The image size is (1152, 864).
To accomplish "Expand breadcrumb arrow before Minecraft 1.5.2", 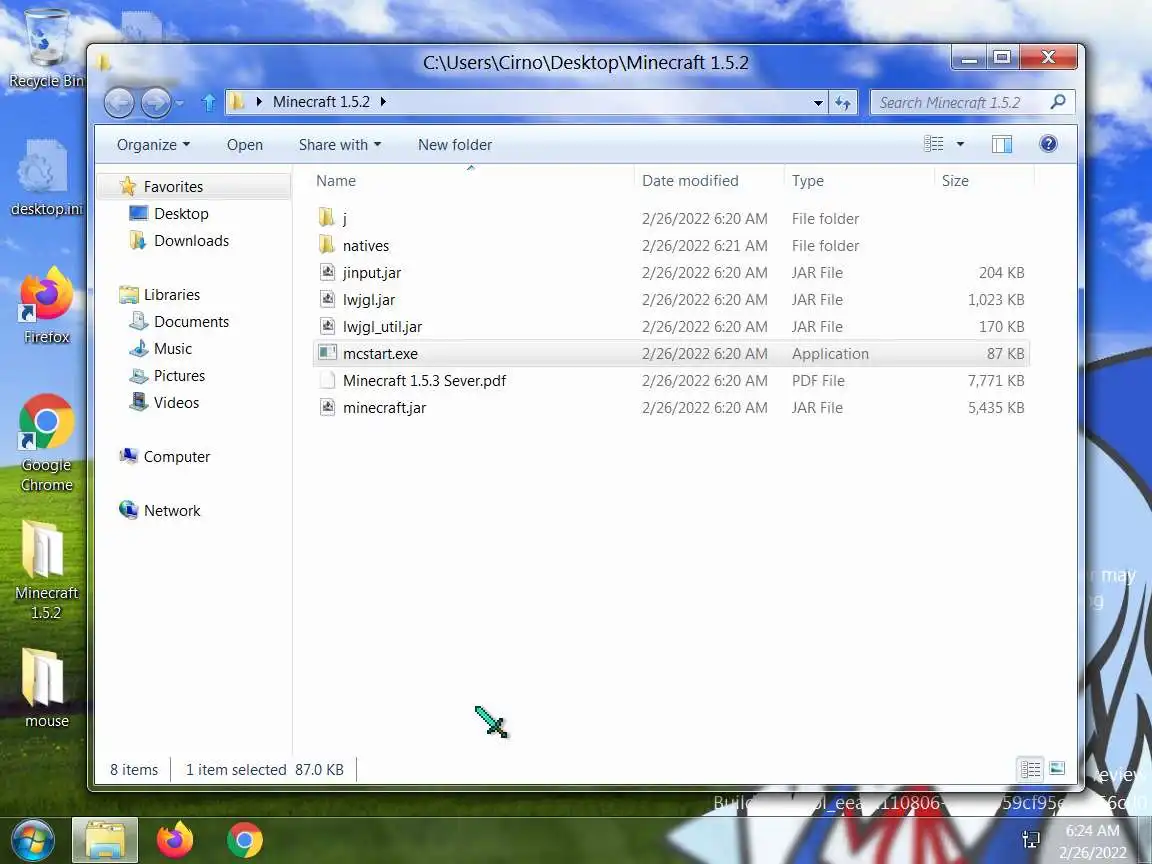I will click(259, 102).
